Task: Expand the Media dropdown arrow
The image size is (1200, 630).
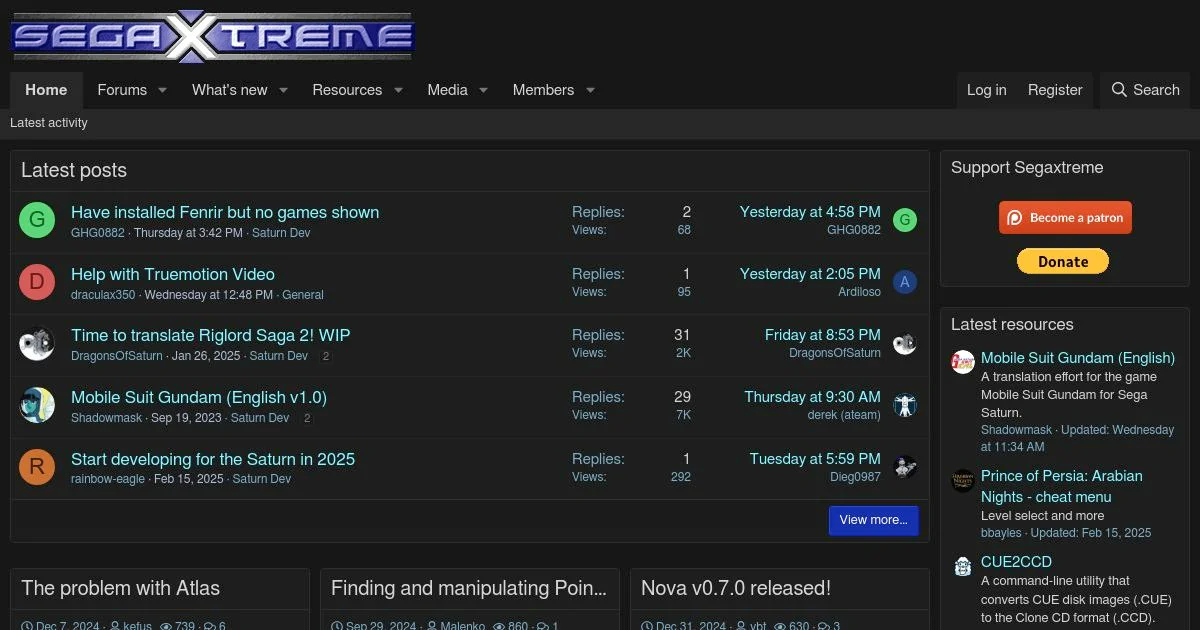Action: (x=483, y=90)
